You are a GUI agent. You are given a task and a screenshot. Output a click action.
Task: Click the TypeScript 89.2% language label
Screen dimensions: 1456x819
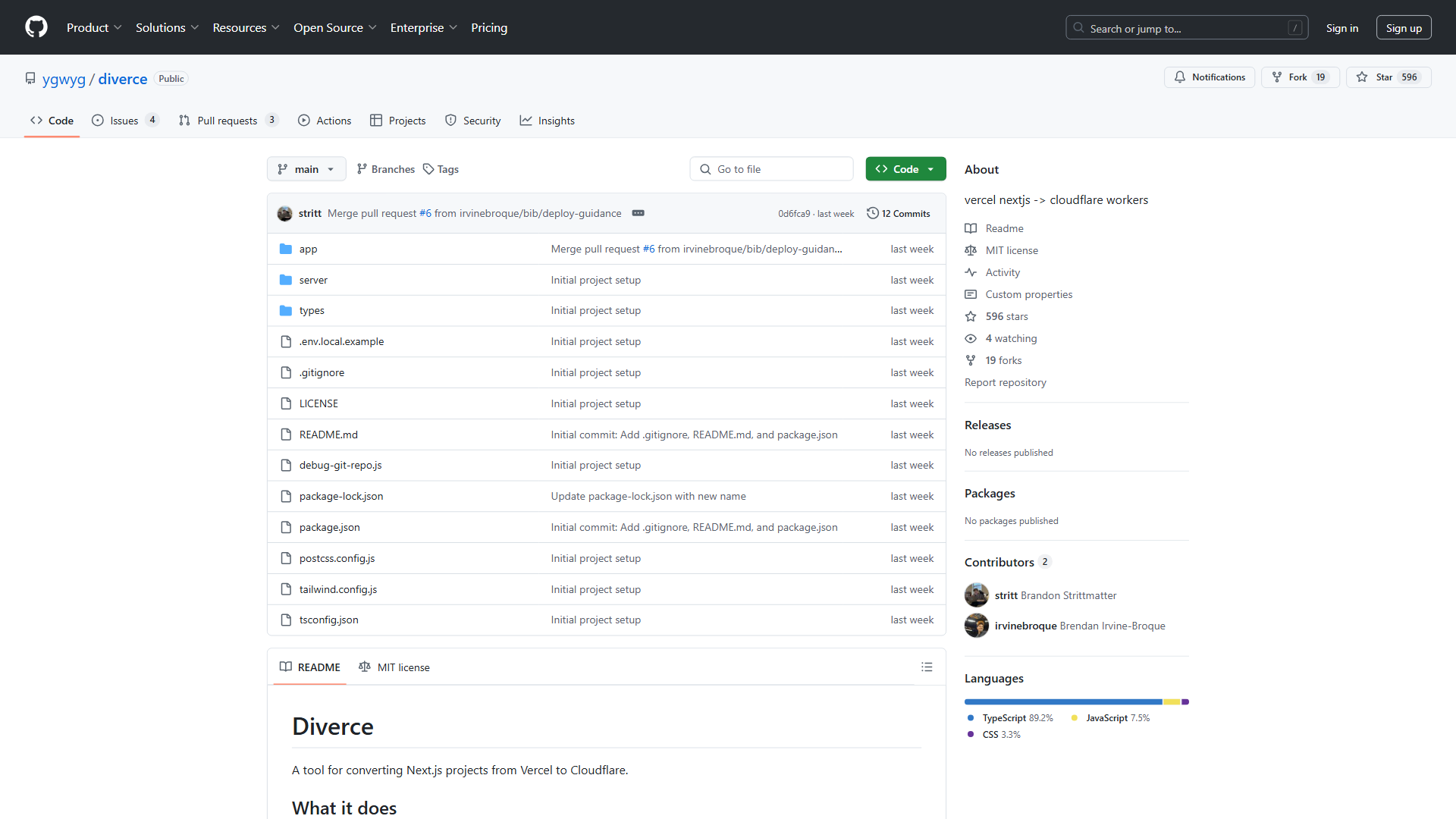point(1011,718)
